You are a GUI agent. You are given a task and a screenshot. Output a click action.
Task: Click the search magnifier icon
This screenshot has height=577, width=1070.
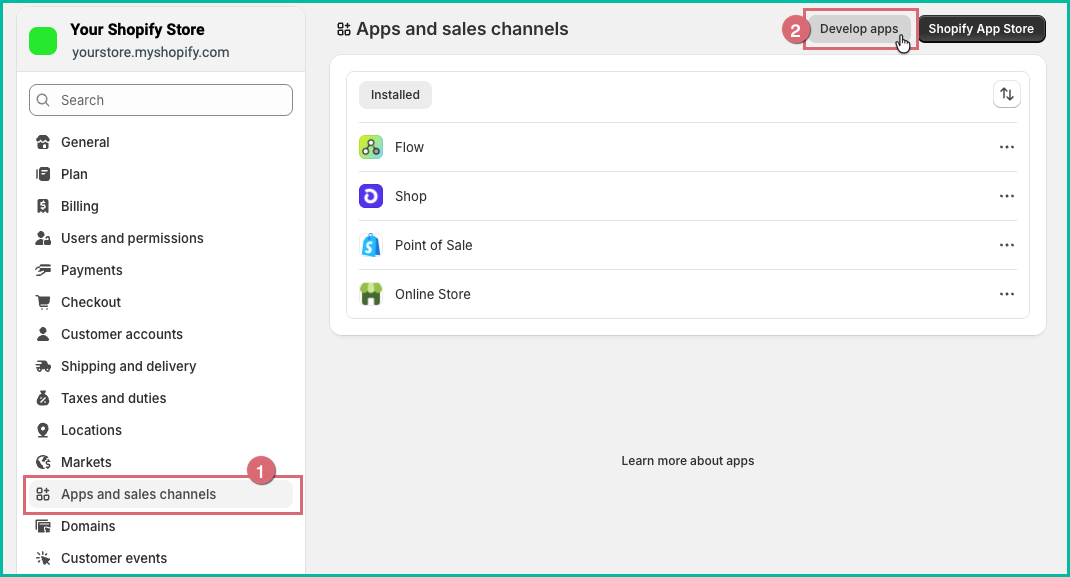click(43, 100)
